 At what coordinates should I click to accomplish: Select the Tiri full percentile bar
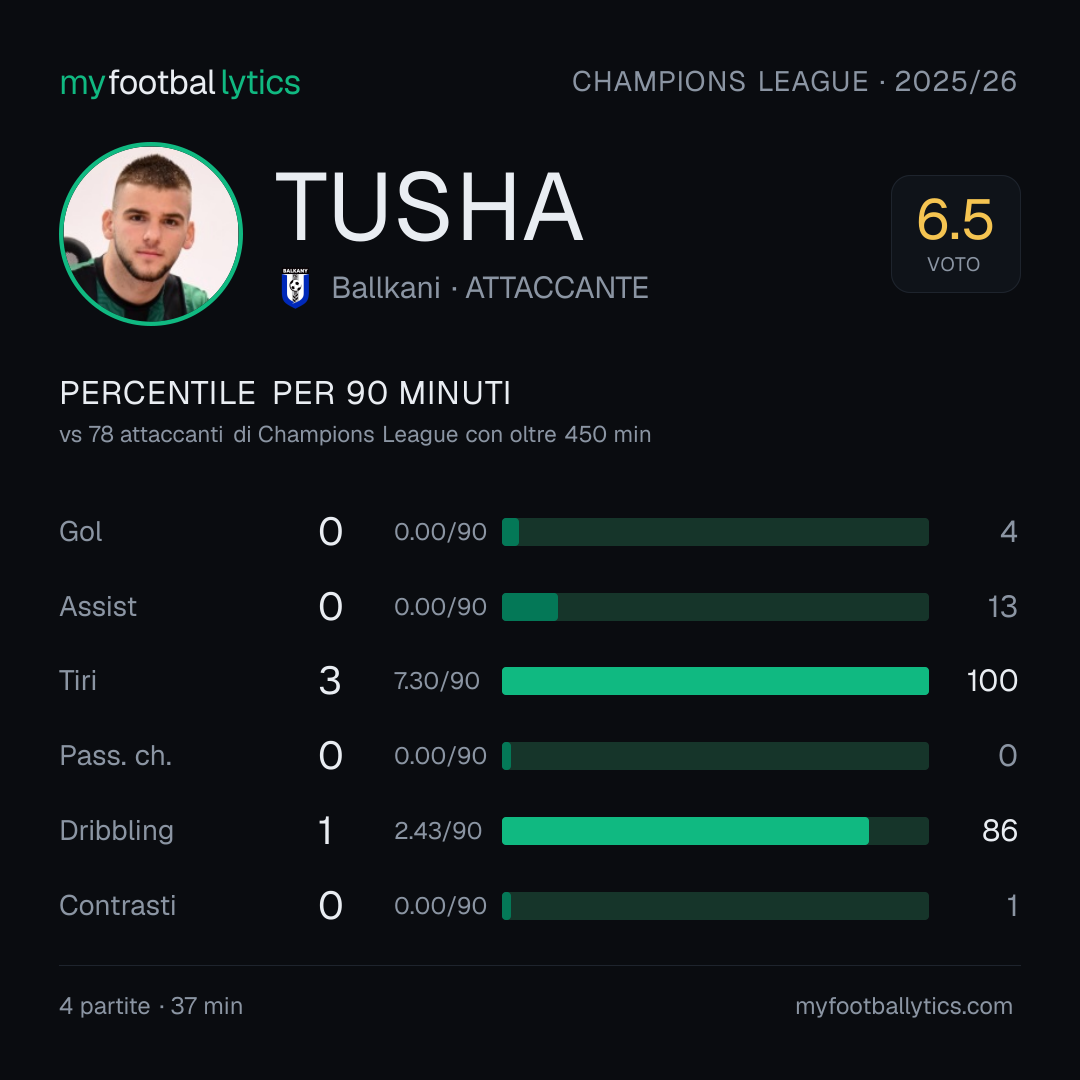(x=715, y=681)
